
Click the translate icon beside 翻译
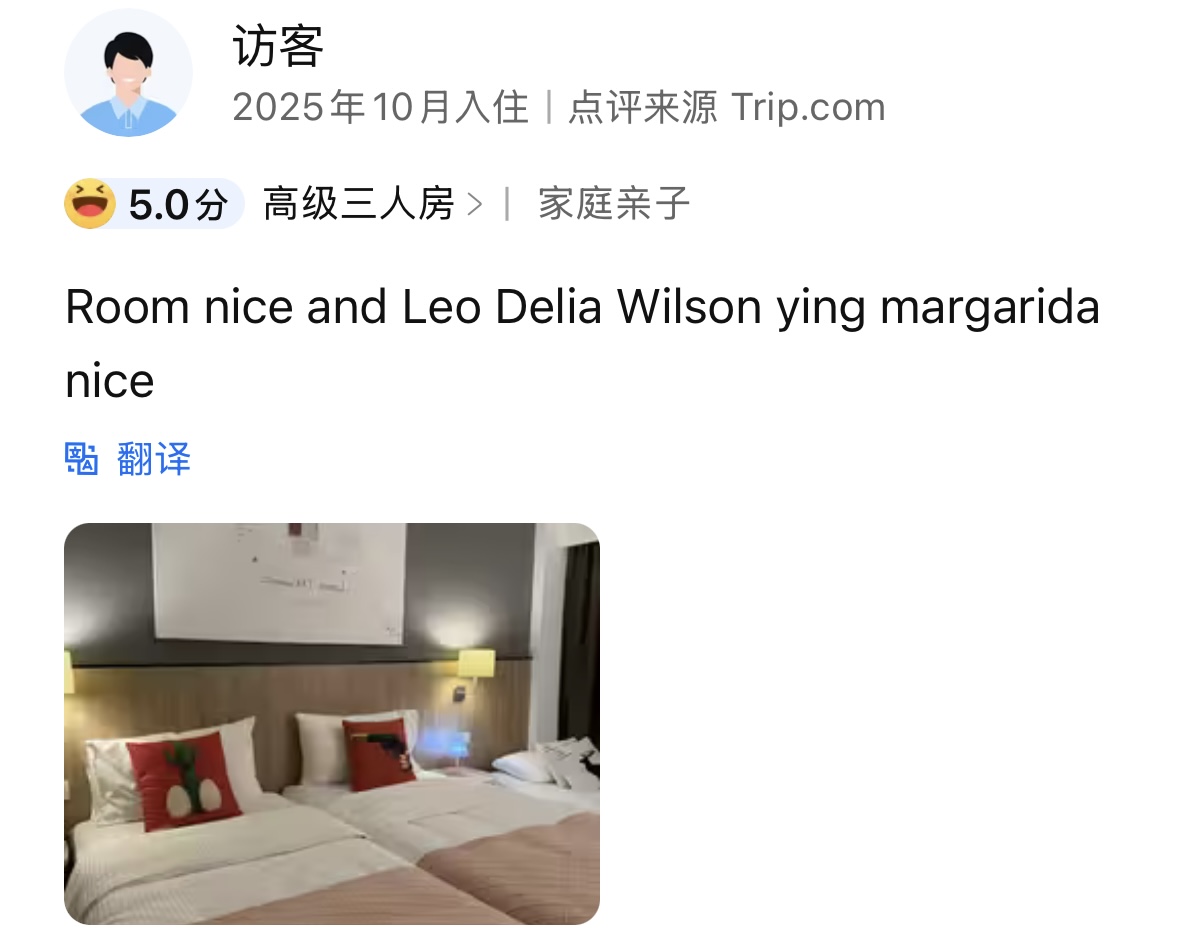click(81, 459)
